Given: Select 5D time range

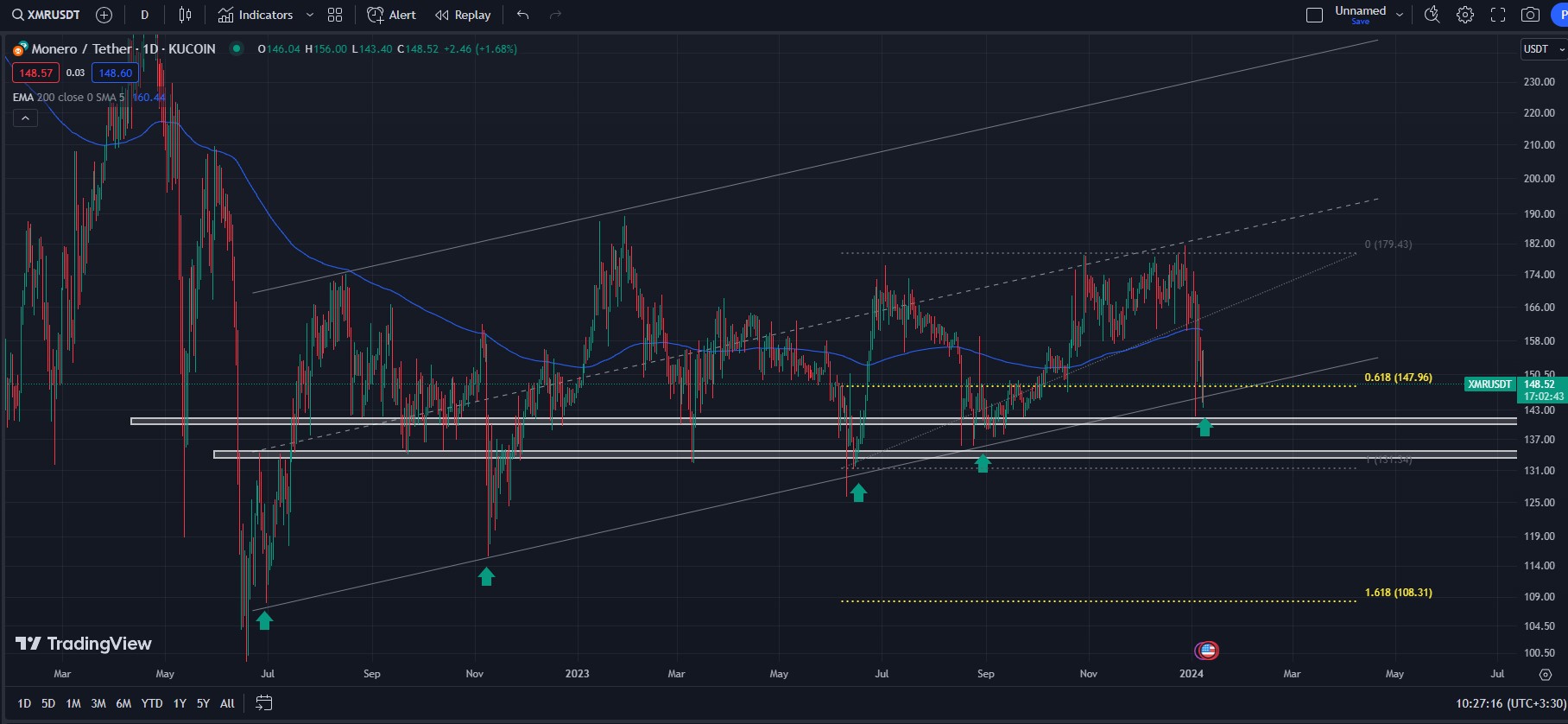Looking at the screenshot, I should click(48, 703).
